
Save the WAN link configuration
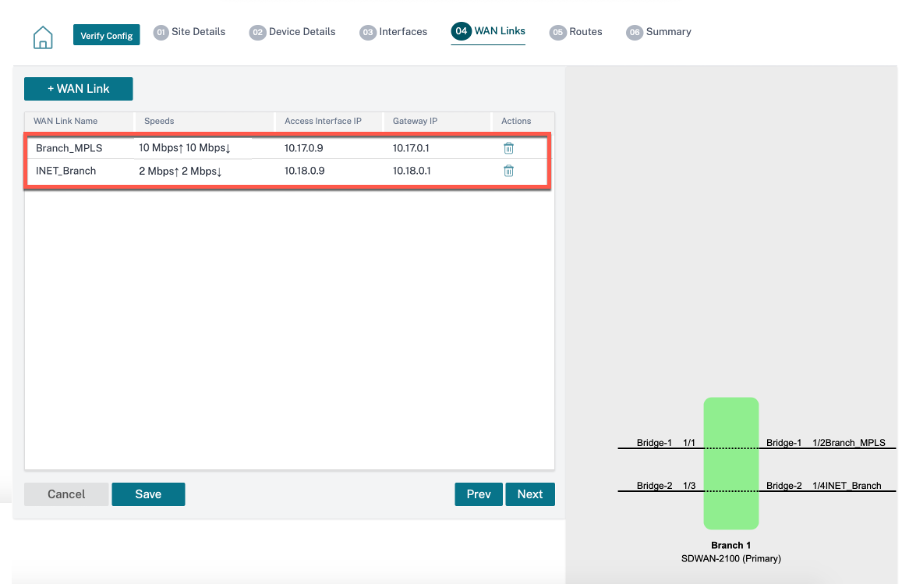148,494
